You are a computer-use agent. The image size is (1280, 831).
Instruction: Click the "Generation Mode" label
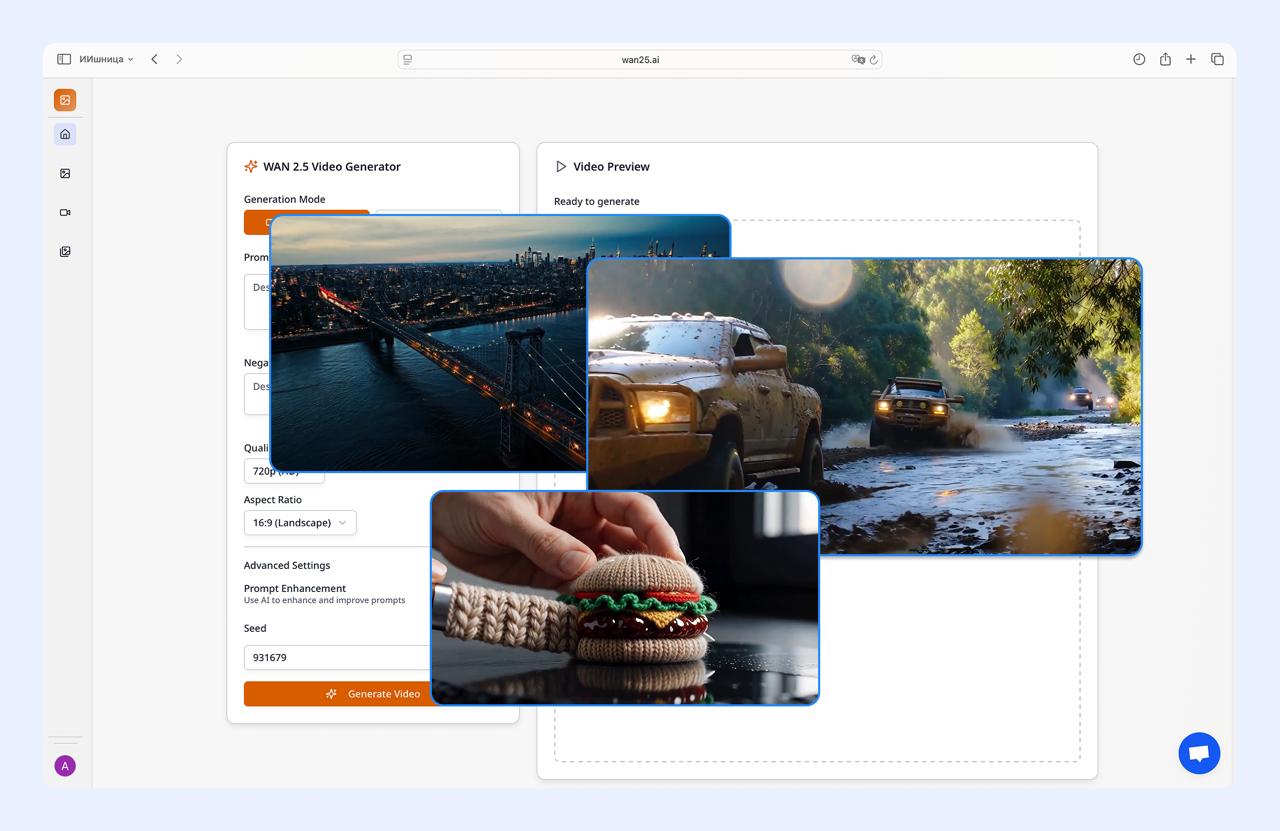285,199
